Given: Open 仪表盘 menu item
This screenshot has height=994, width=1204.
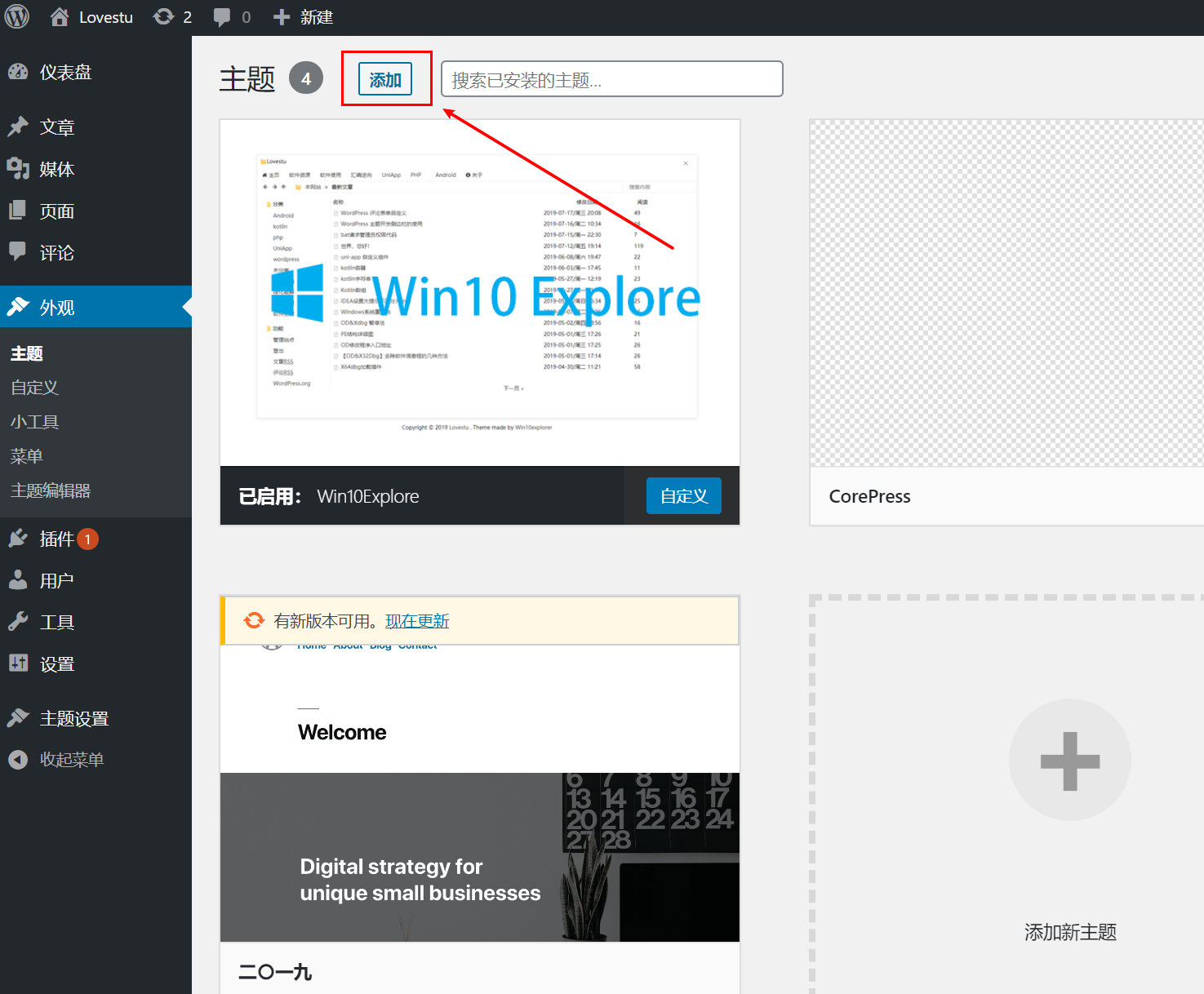Looking at the screenshot, I should pyautogui.click(x=66, y=72).
